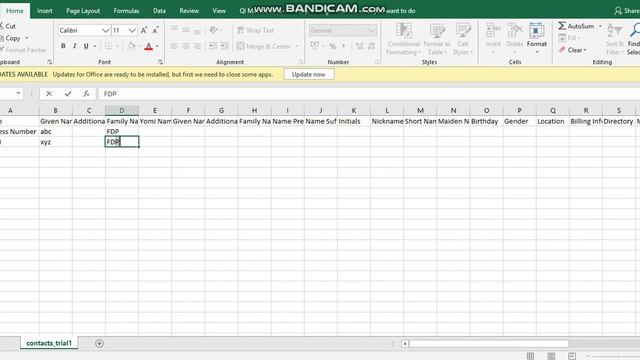This screenshot has height=360, width=640.
Task: Switch to Page Break Preview in status bar
Action: point(572,356)
